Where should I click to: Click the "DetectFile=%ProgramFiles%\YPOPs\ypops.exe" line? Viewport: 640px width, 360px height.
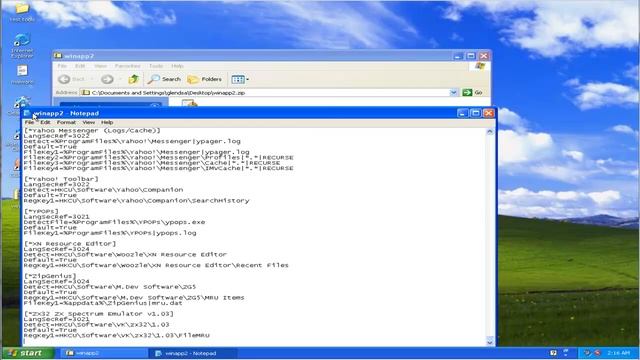pyautogui.click(x=114, y=222)
